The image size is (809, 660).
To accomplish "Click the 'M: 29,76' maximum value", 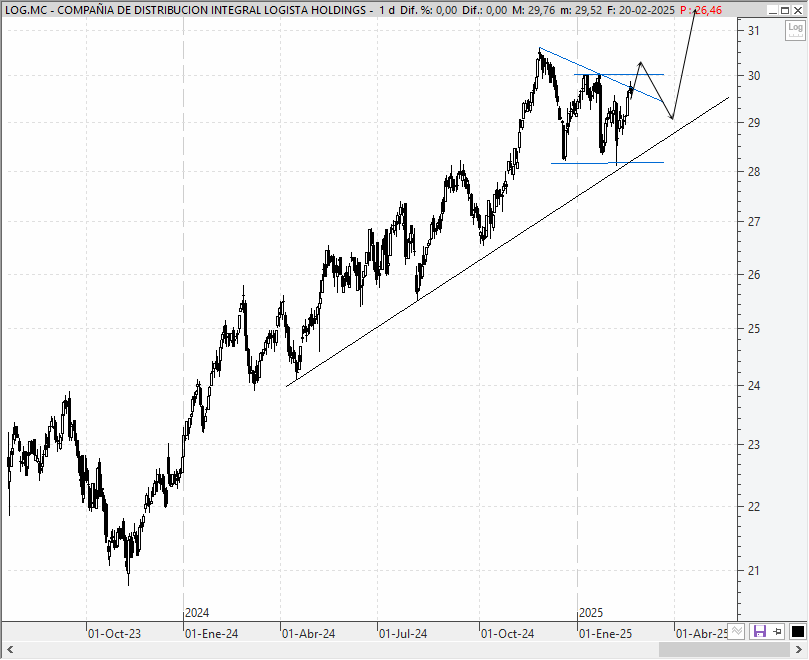I will [535, 10].
